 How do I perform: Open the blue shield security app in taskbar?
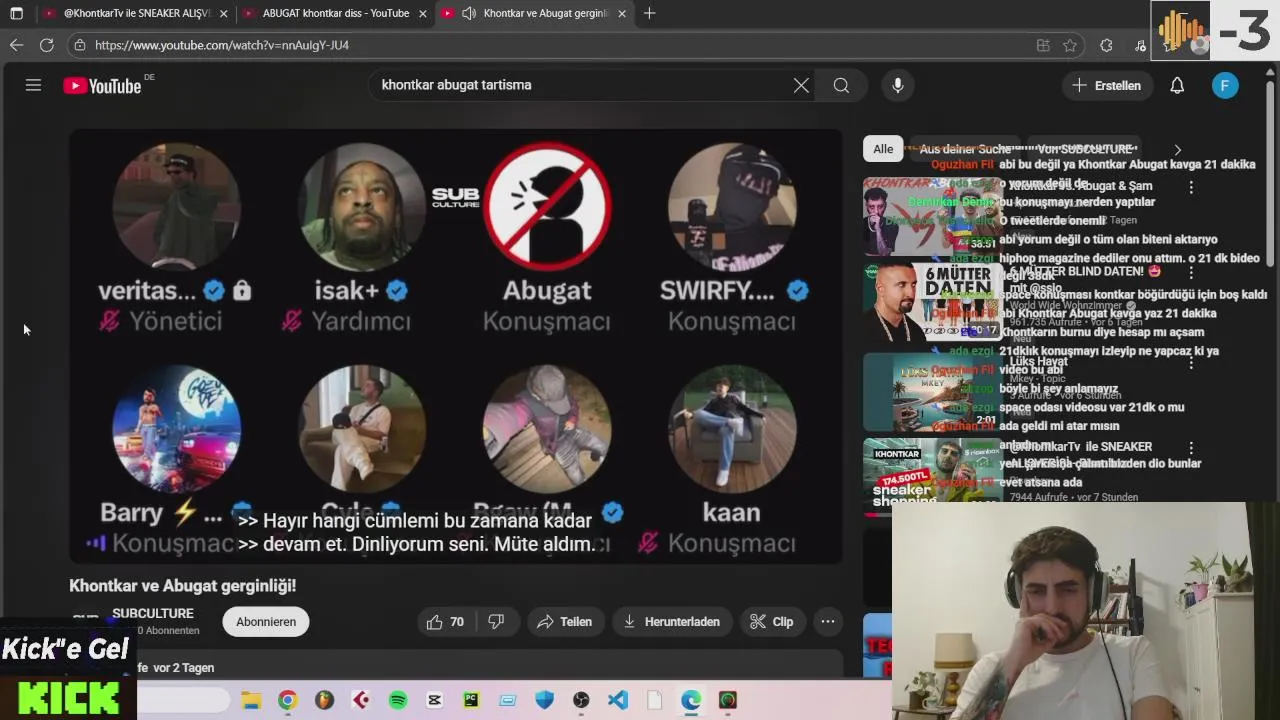coord(544,700)
